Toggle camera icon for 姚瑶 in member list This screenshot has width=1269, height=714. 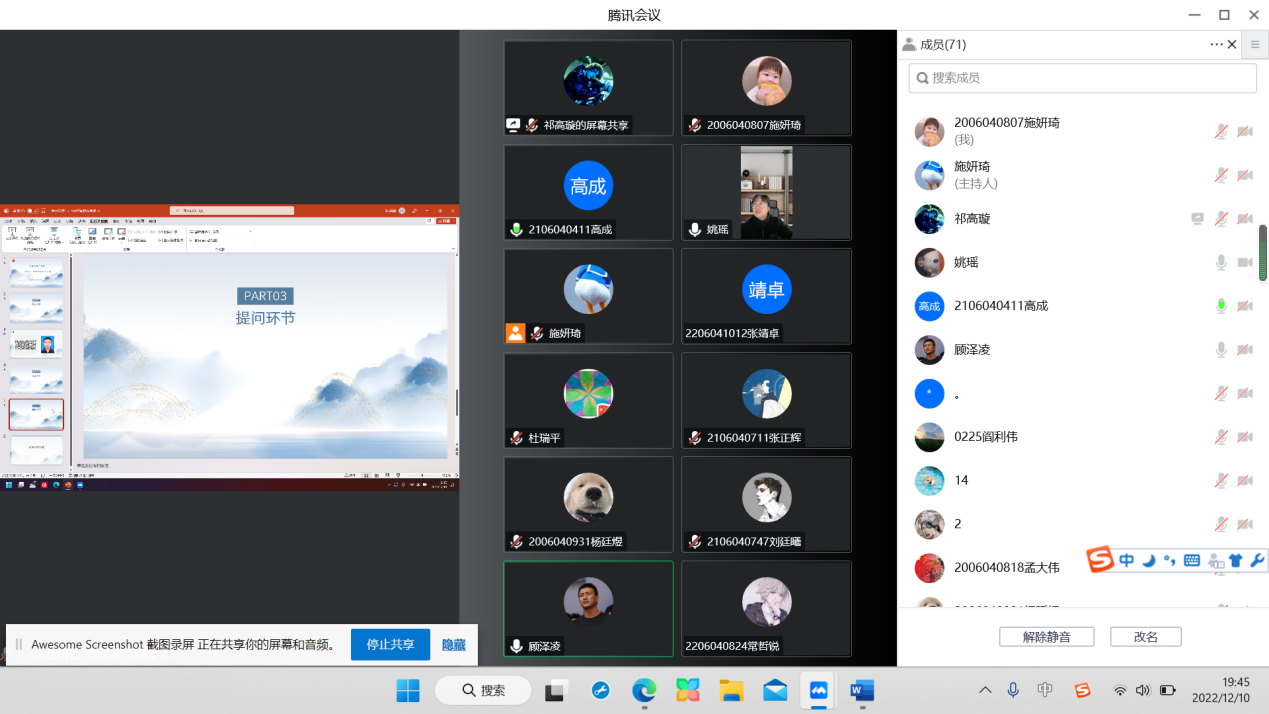click(x=1245, y=263)
